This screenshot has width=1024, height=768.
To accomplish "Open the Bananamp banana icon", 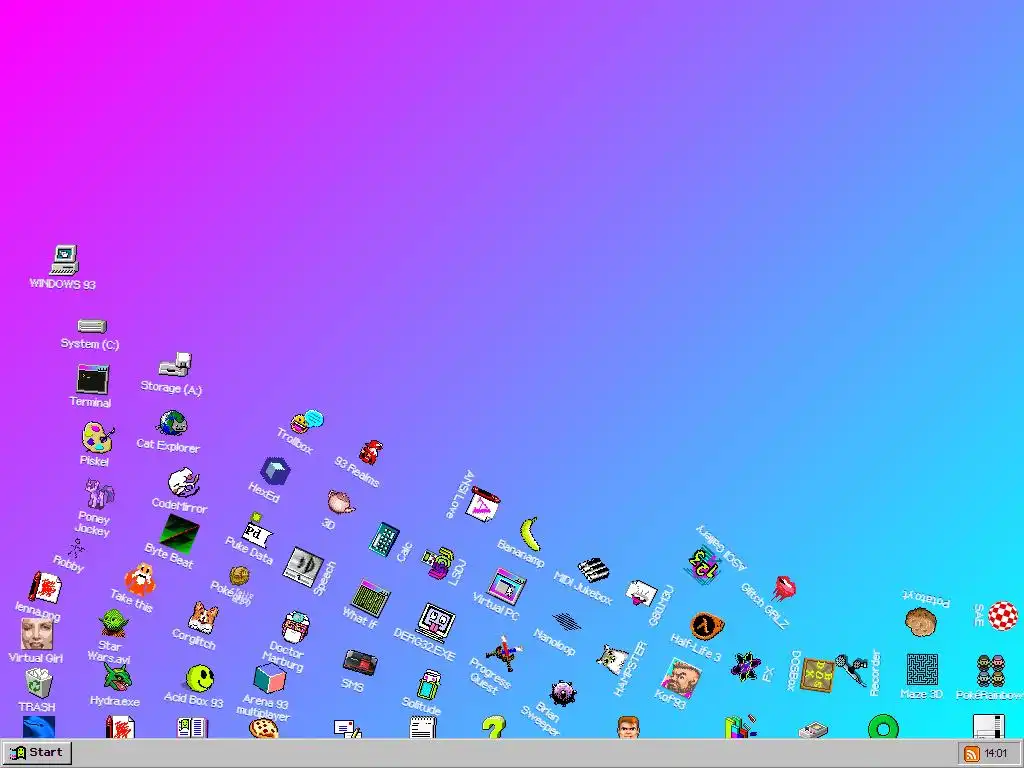I will click(531, 534).
